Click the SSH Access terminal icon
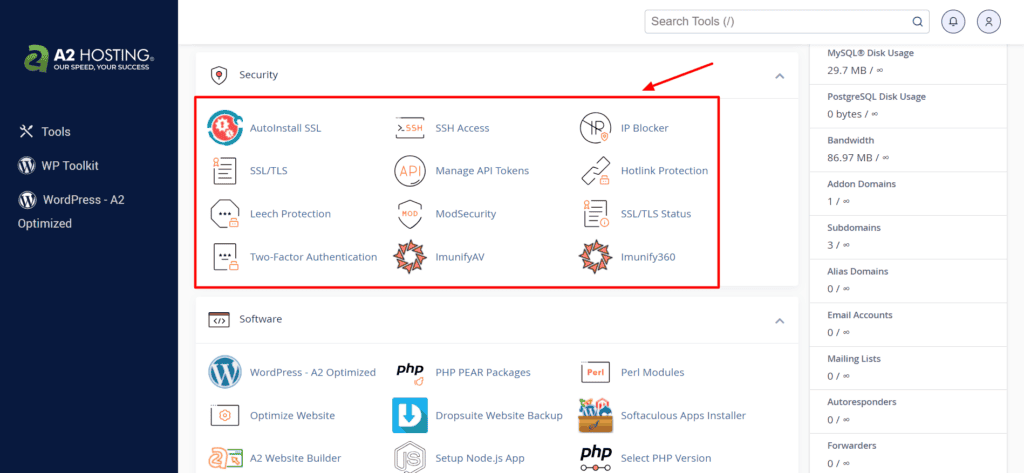The image size is (1024, 473). [410, 128]
